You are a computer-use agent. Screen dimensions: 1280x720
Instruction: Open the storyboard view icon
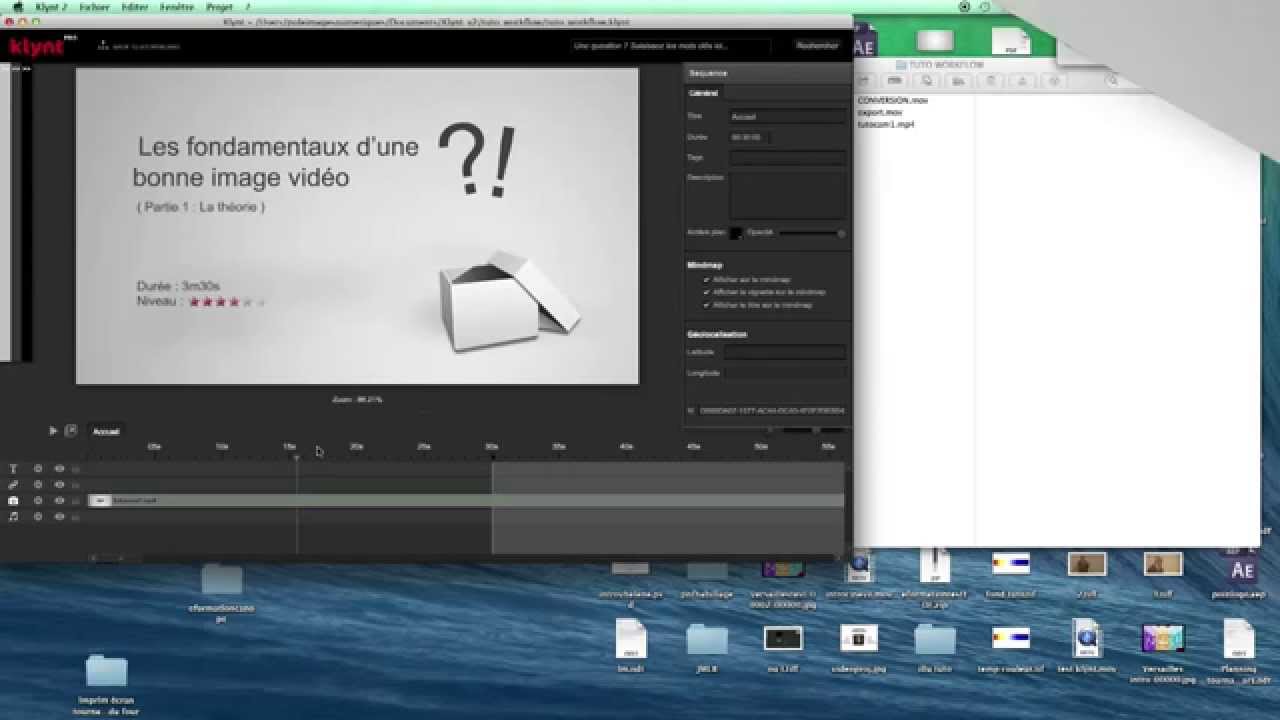click(x=104, y=46)
